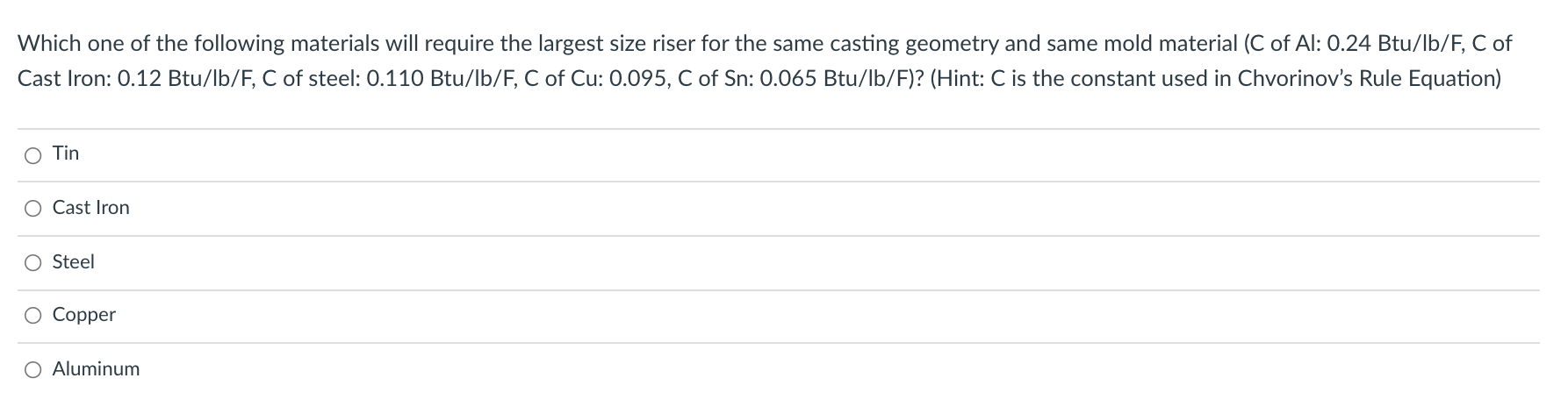The height and width of the screenshot is (414, 1568).
Task: Click the 'Steel' answer label text
Action: (74, 262)
